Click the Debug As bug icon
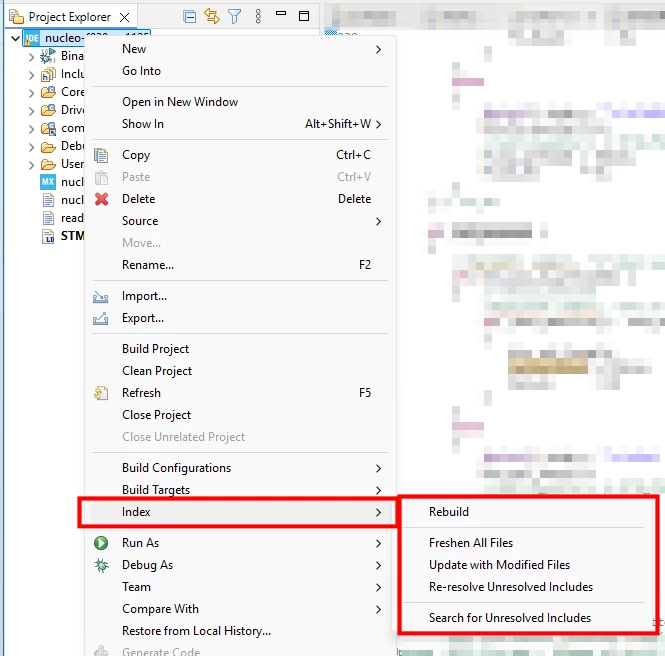This screenshot has height=656, width=665. pos(101,565)
